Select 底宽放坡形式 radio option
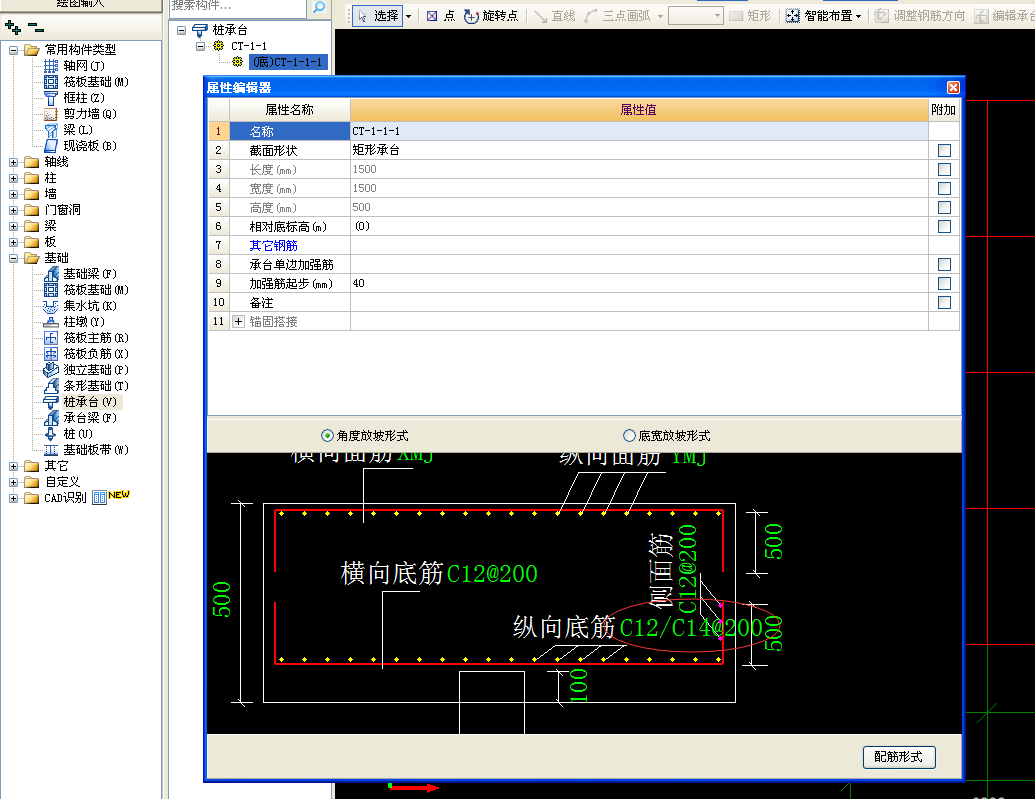This screenshot has height=799, width=1035. coord(629,436)
